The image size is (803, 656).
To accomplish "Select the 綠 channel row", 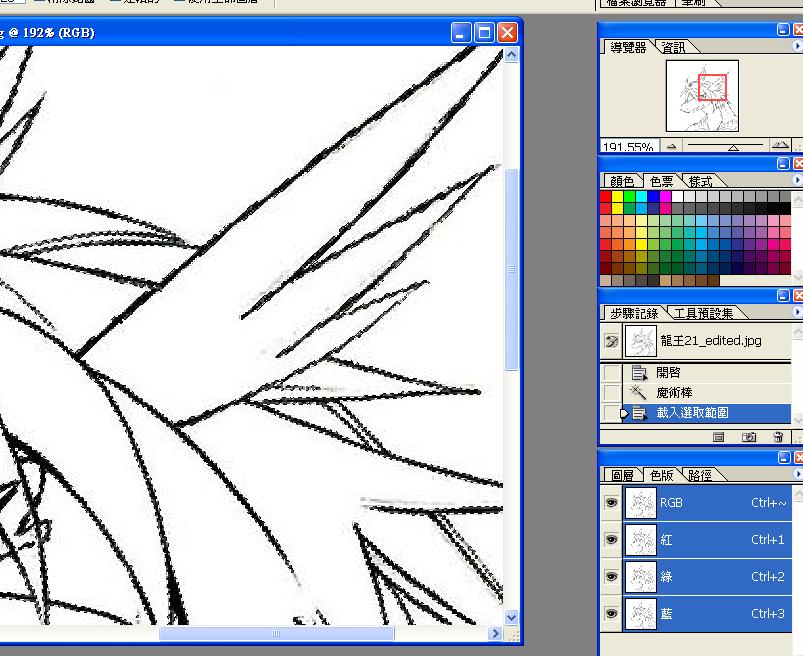I will (700, 577).
